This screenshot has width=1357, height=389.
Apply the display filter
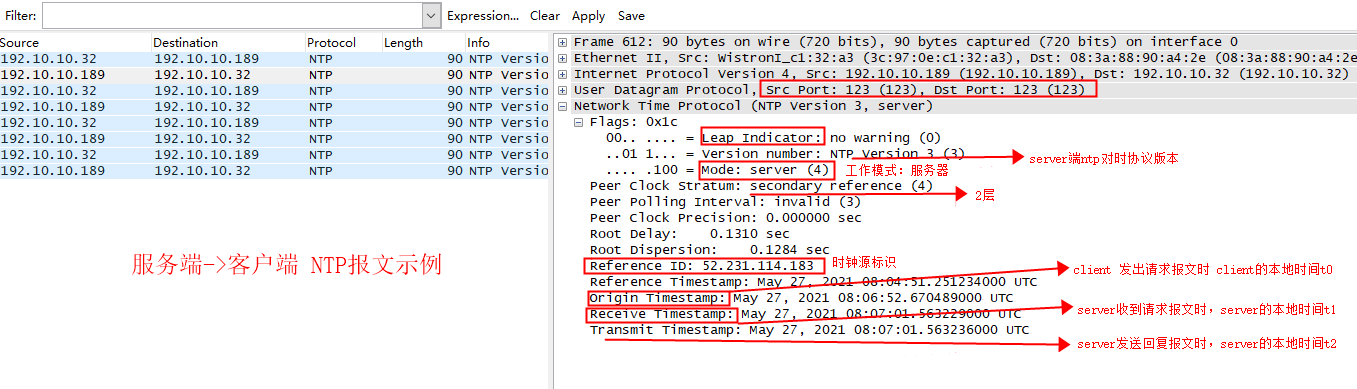[588, 16]
